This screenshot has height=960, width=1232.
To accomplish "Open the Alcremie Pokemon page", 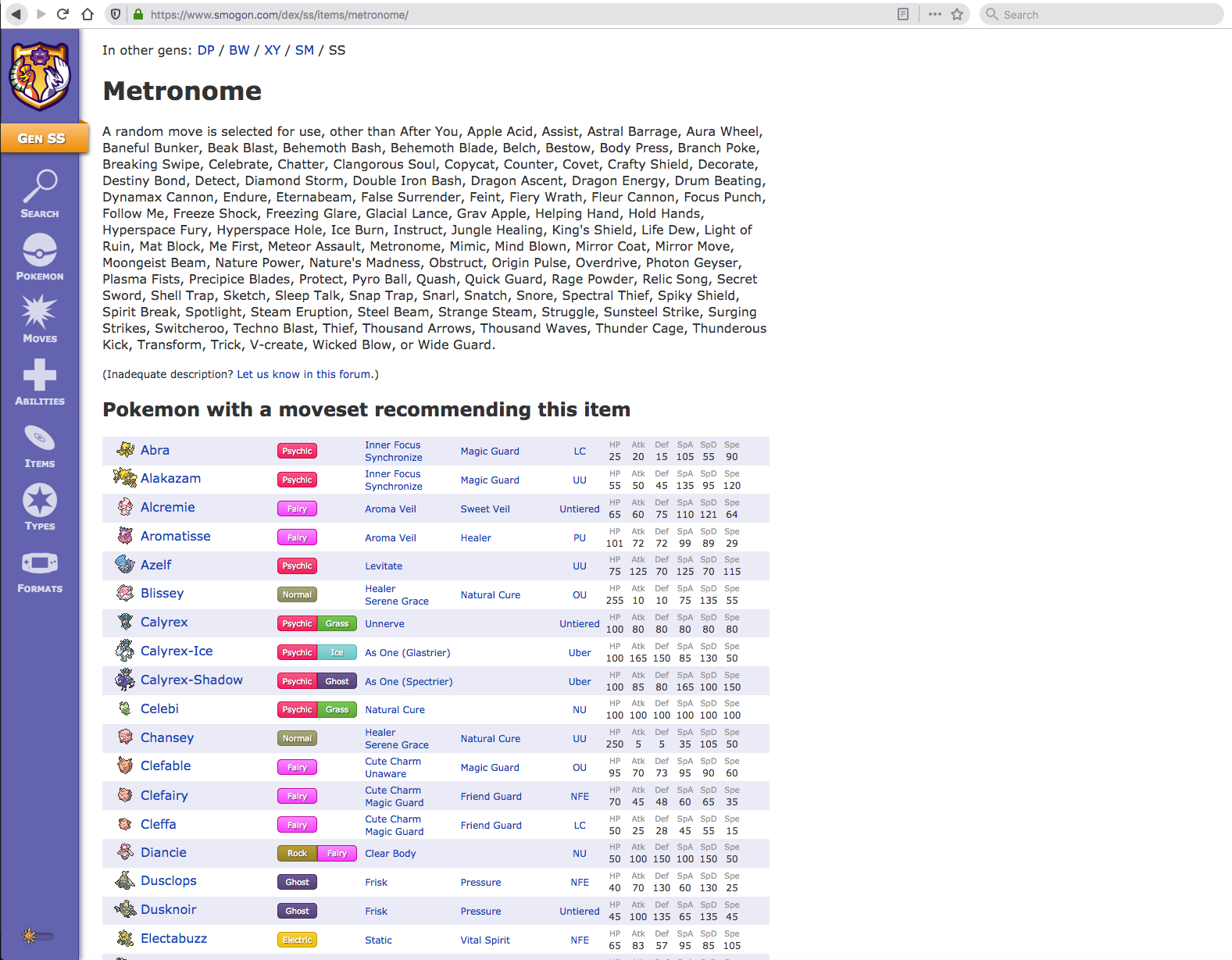I will coord(168,507).
